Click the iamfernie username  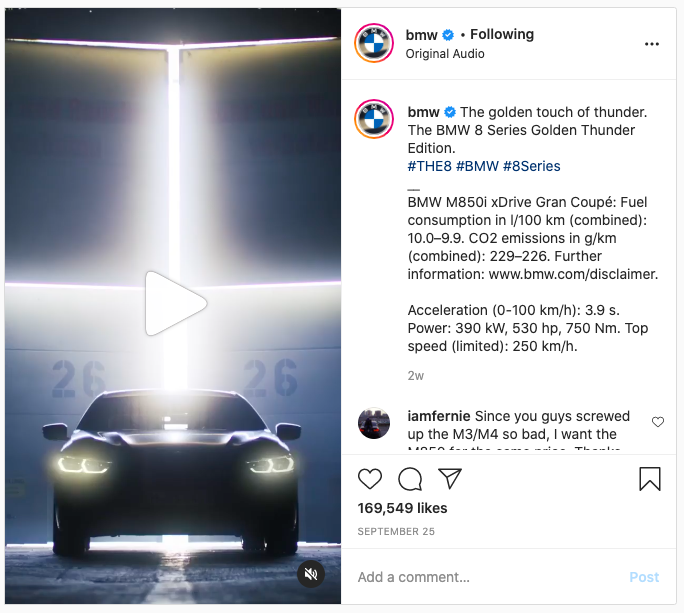point(438,416)
